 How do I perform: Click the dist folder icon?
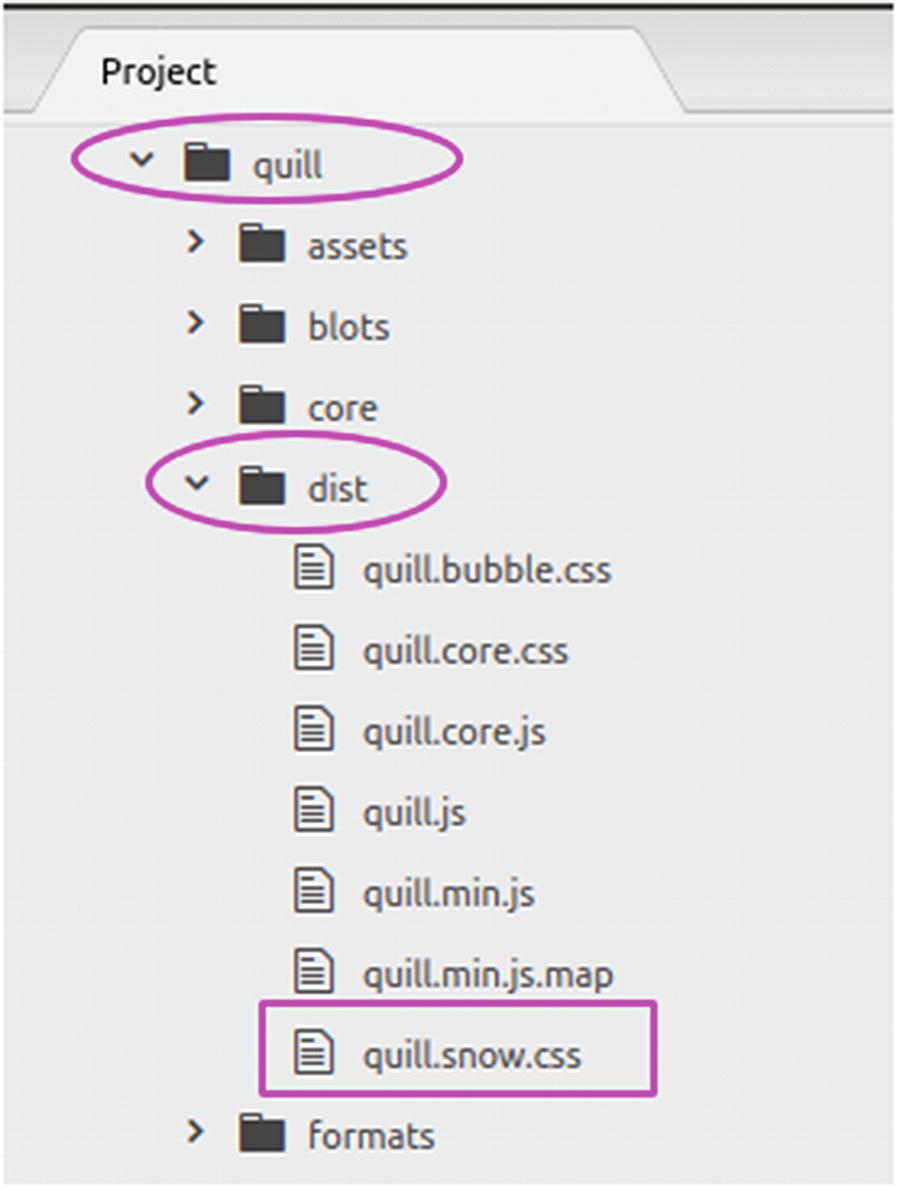(x=263, y=488)
